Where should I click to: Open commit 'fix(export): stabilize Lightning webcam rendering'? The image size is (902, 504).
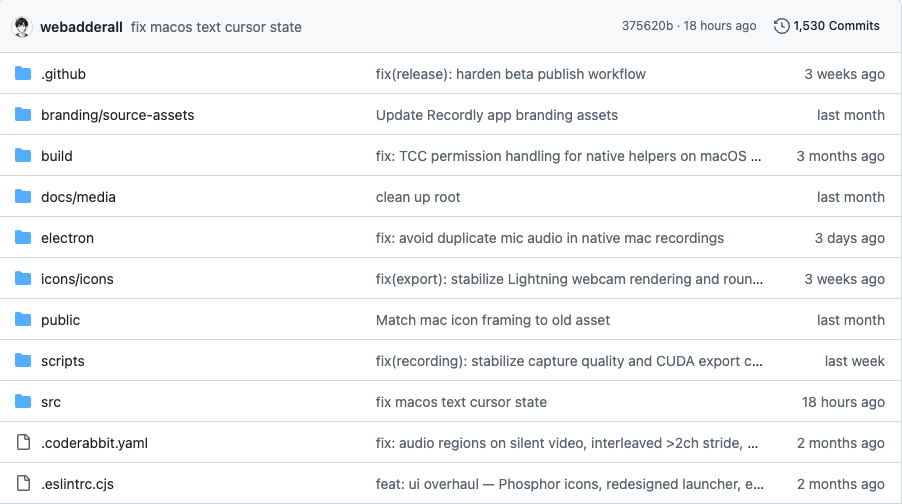click(x=570, y=279)
